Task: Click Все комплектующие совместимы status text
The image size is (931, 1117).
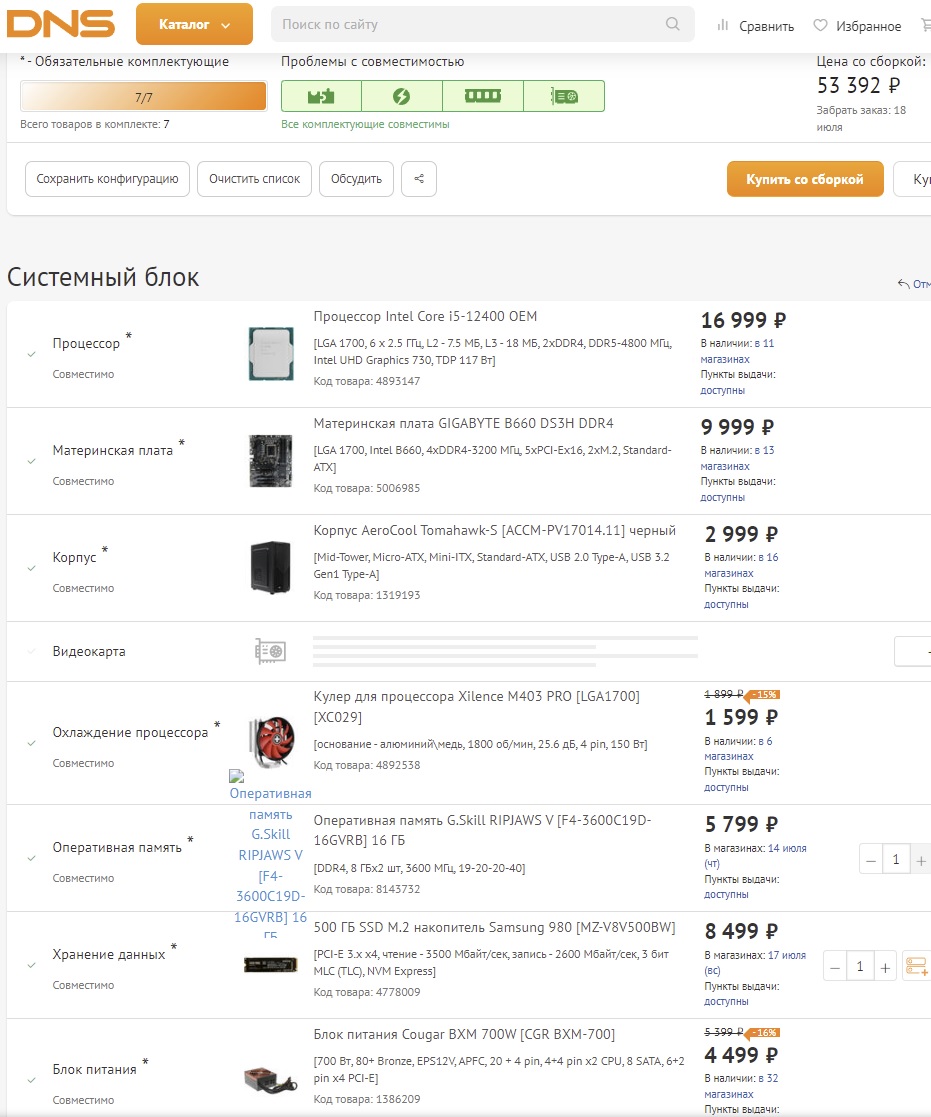Action: (x=365, y=124)
